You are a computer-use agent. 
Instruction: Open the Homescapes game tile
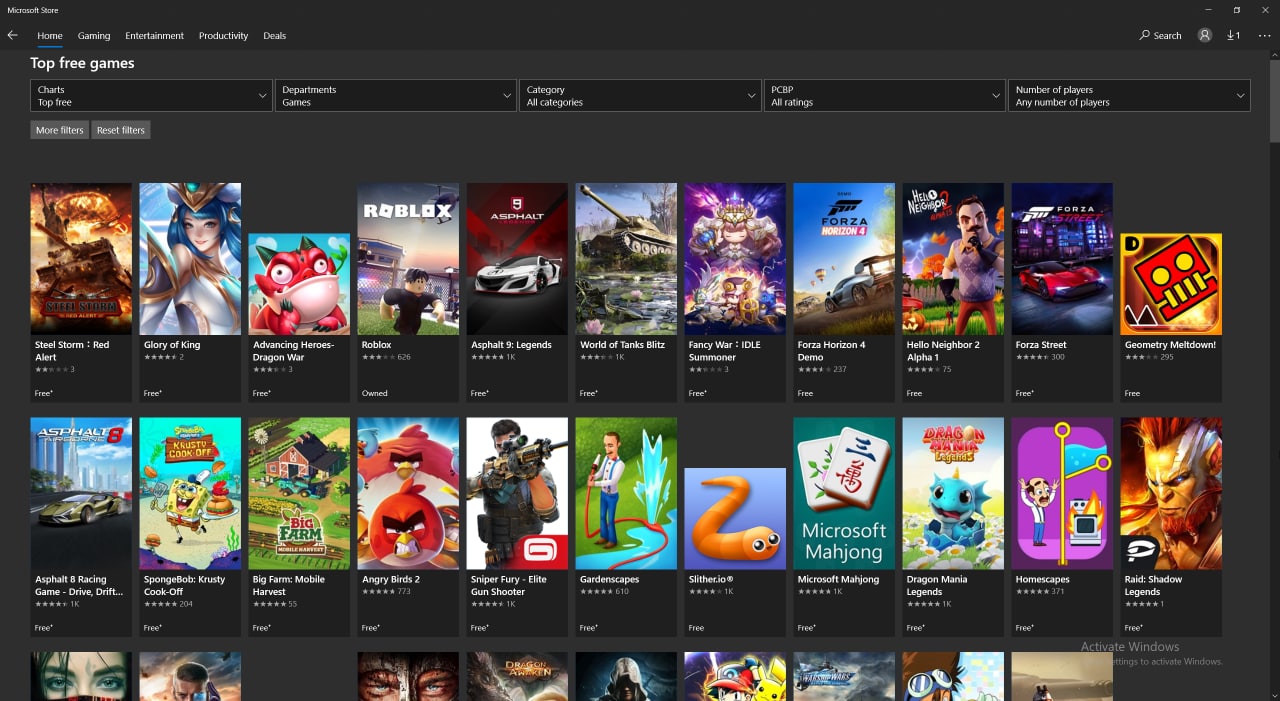click(1062, 527)
